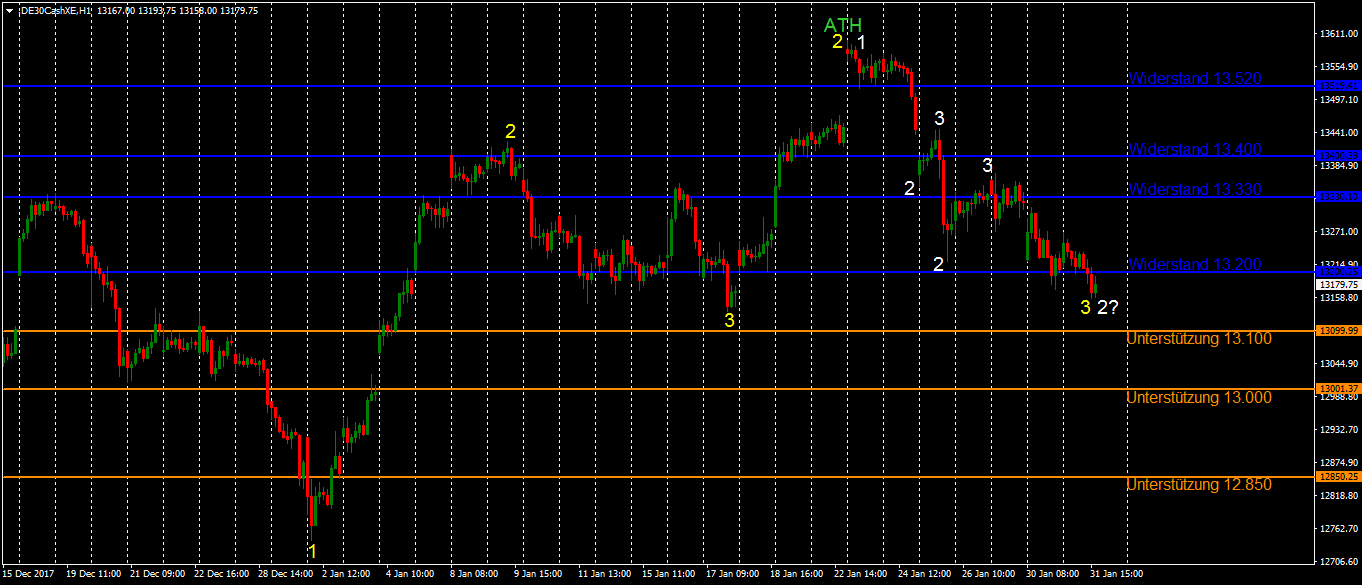The height and width of the screenshot is (585, 1362).
Task: Click the 13271.00 price axis value
Action: tap(1338, 232)
